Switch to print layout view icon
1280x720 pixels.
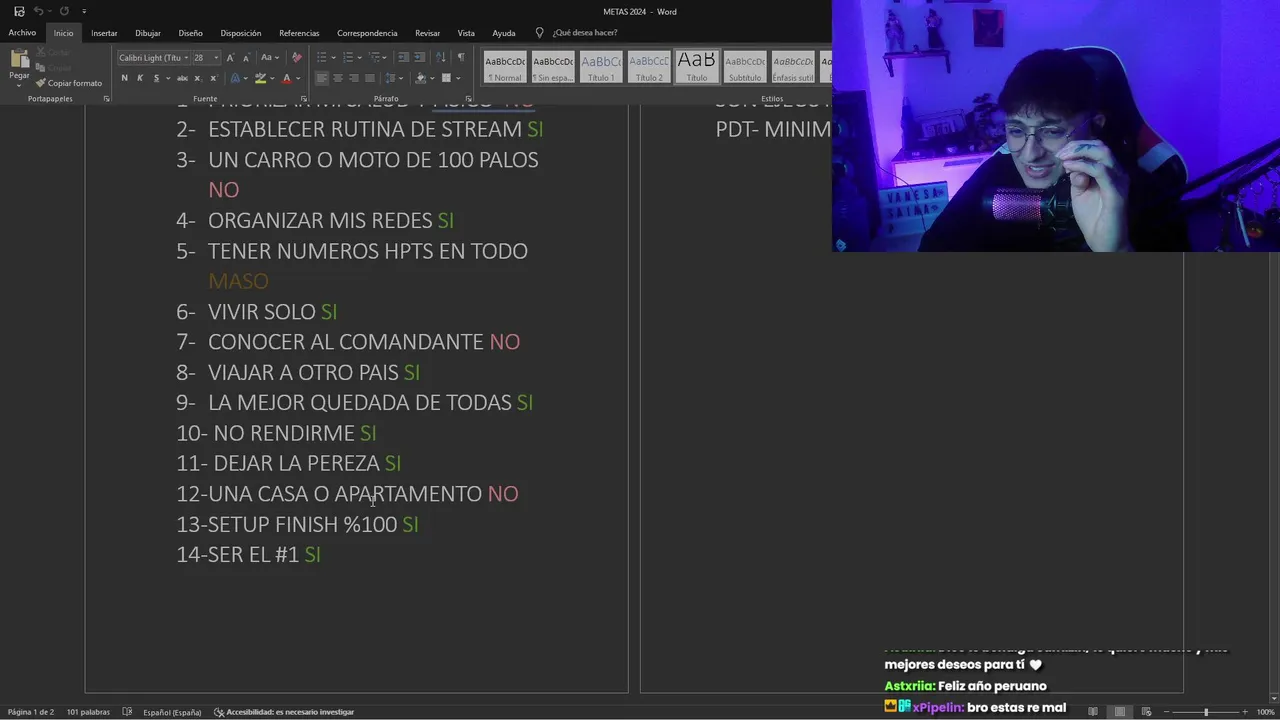(x=1119, y=712)
